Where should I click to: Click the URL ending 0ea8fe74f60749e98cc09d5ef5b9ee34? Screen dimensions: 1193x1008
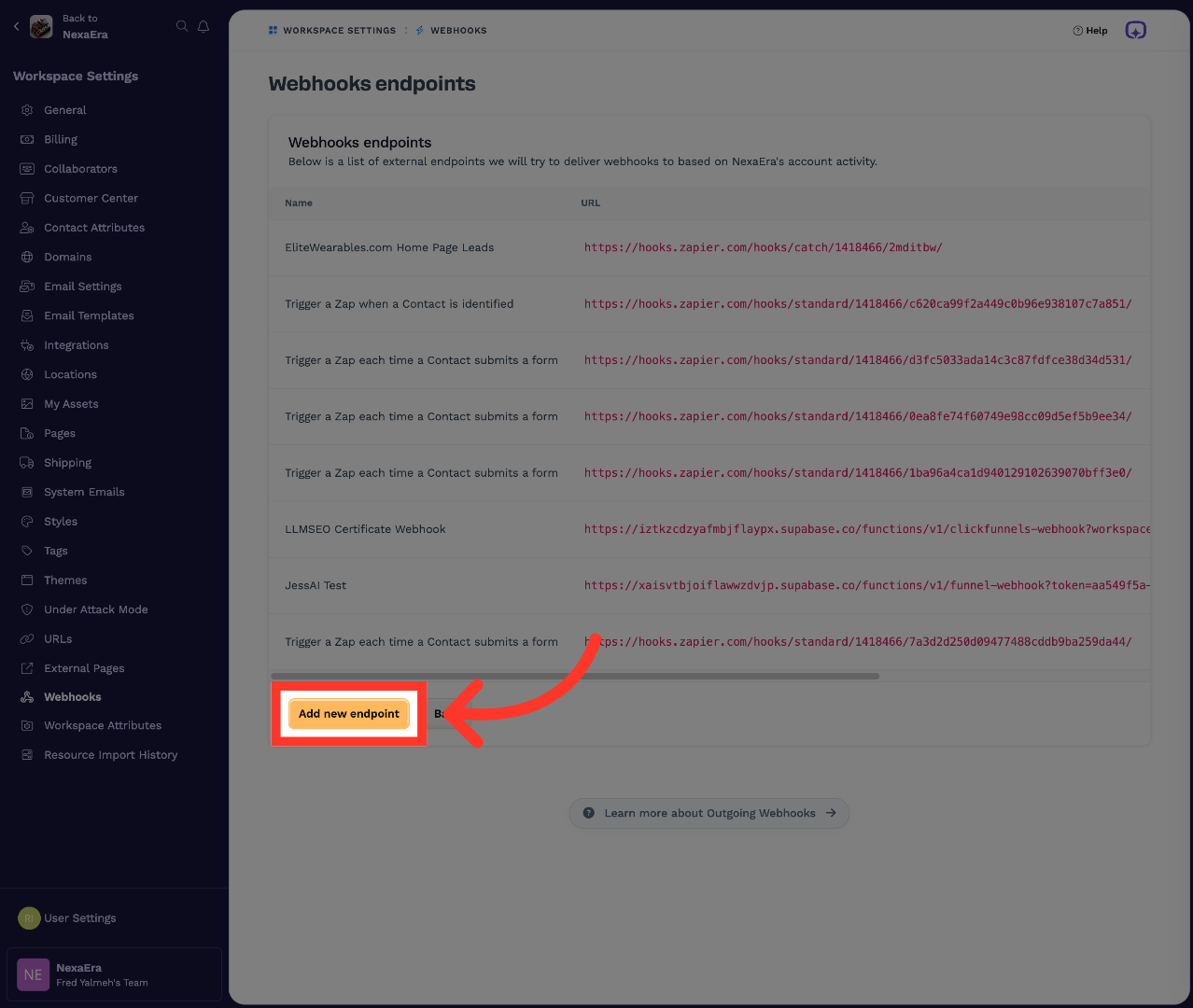pyautogui.click(x=858, y=416)
